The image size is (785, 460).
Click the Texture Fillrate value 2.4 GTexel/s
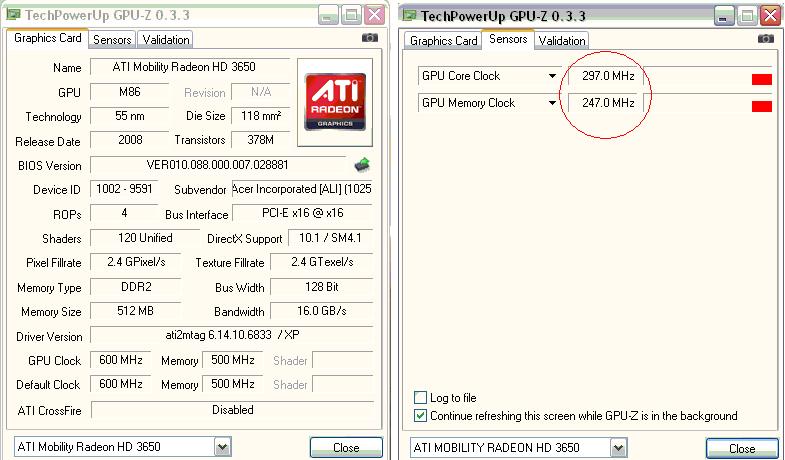pos(322,262)
